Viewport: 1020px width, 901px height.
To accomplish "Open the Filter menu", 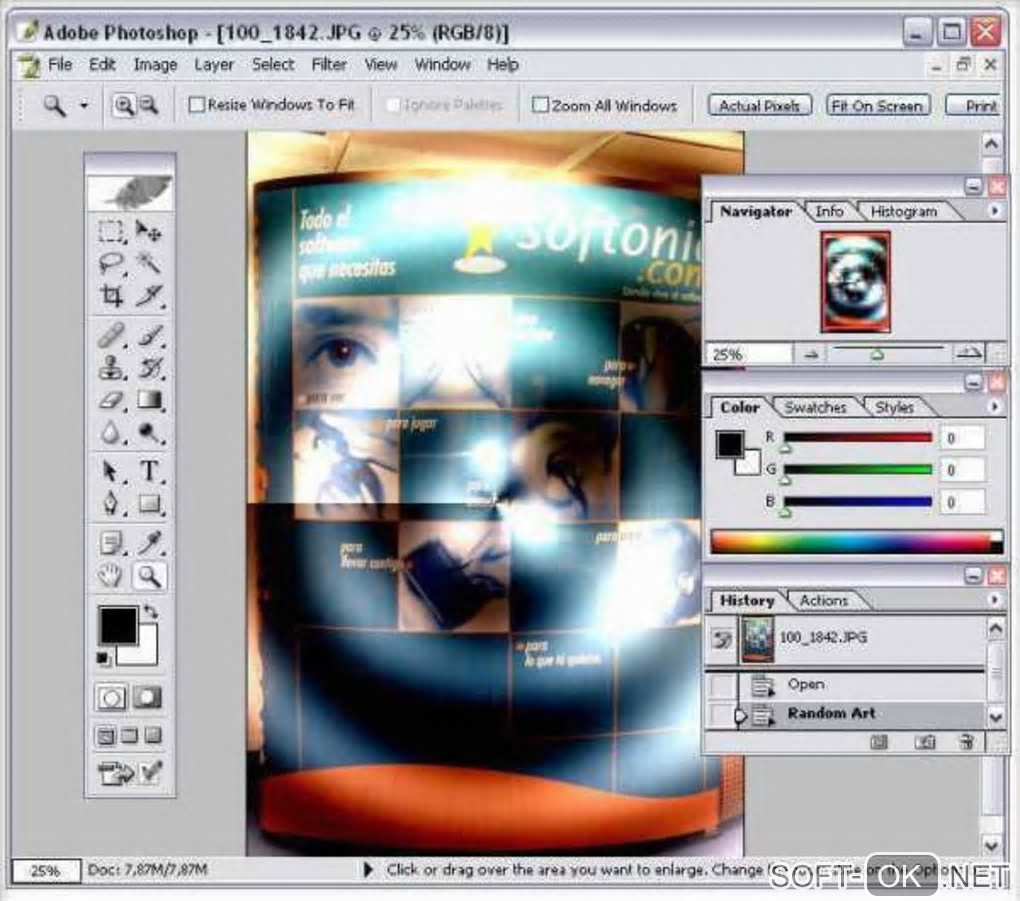I will [329, 64].
